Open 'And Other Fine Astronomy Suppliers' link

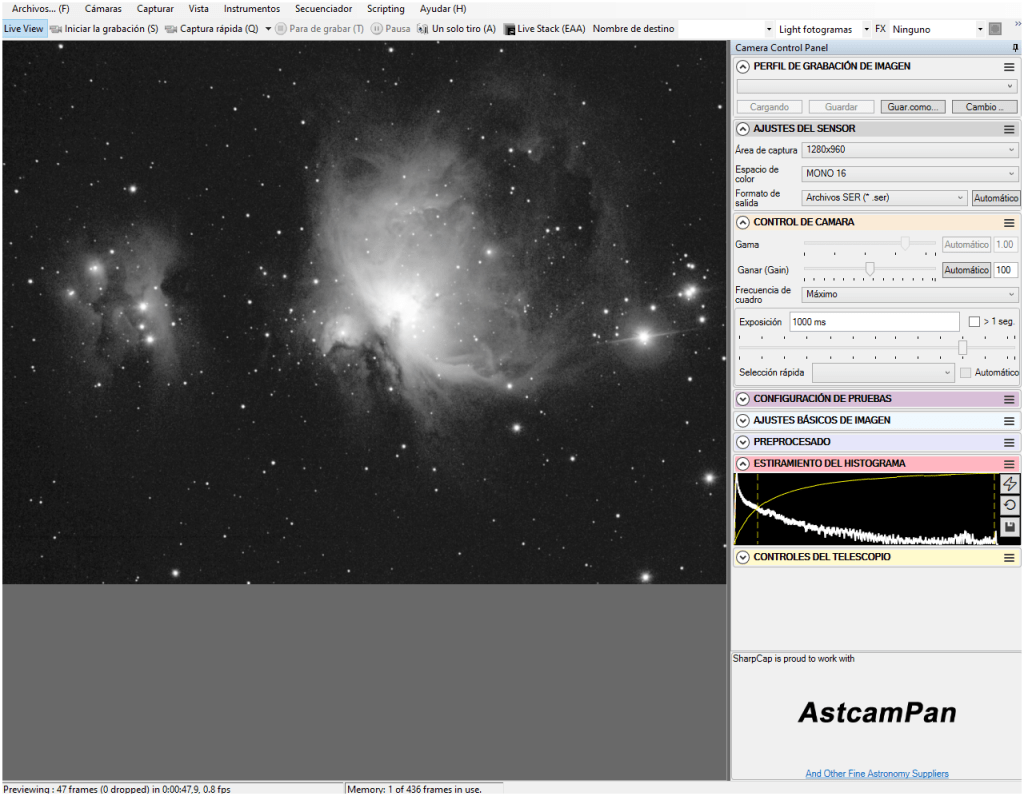pyautogui.click(x=876, y=773)
